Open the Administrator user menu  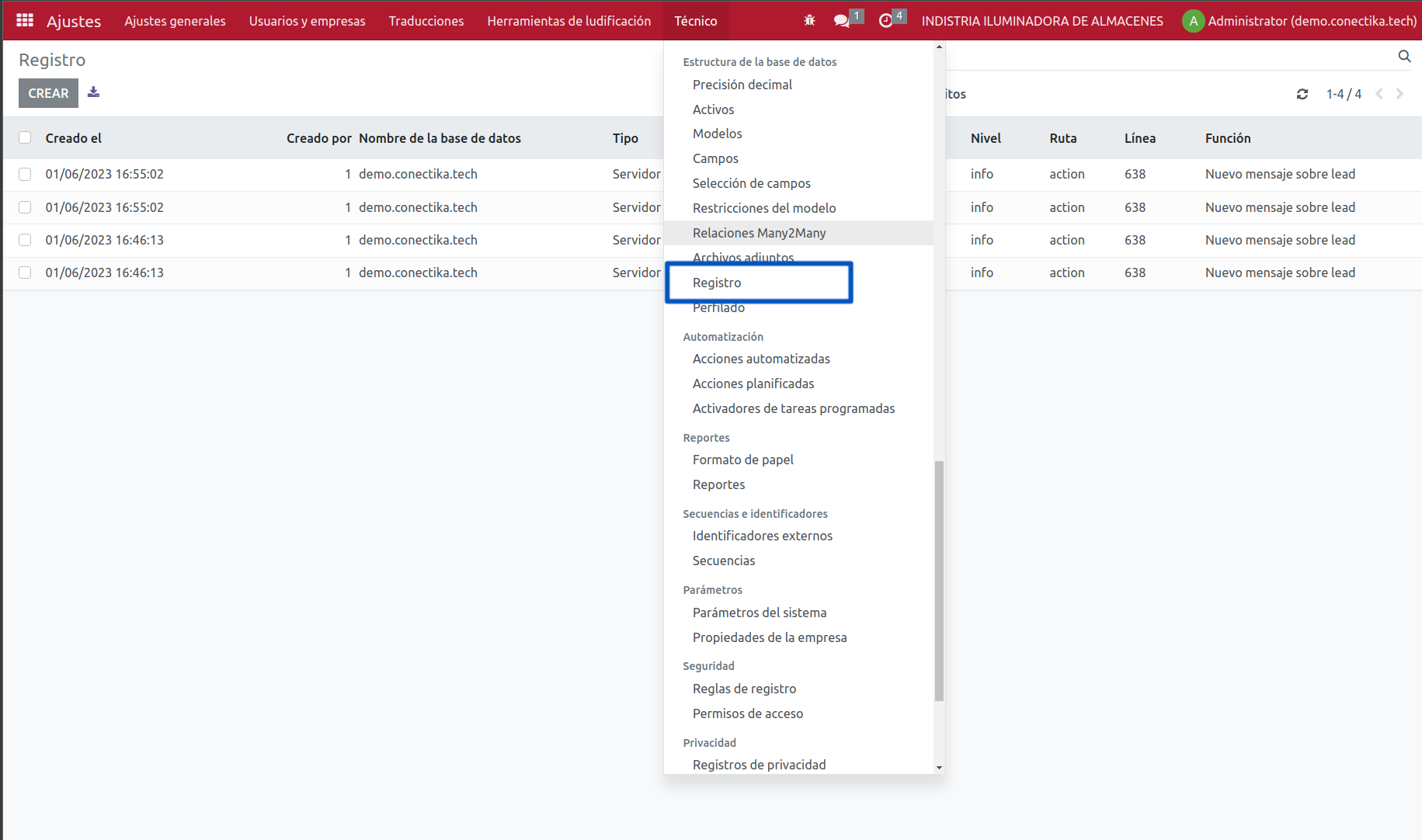(1300, 20)
